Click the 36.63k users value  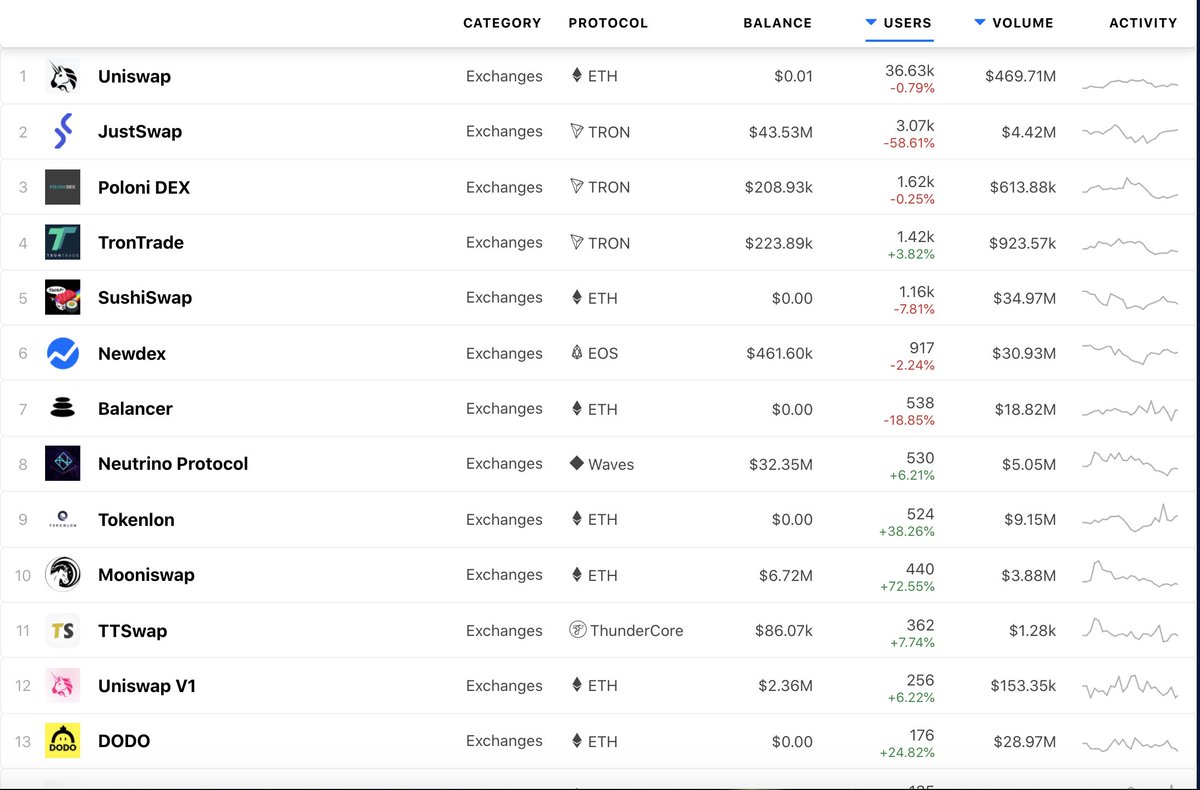[x=910, y=70]
